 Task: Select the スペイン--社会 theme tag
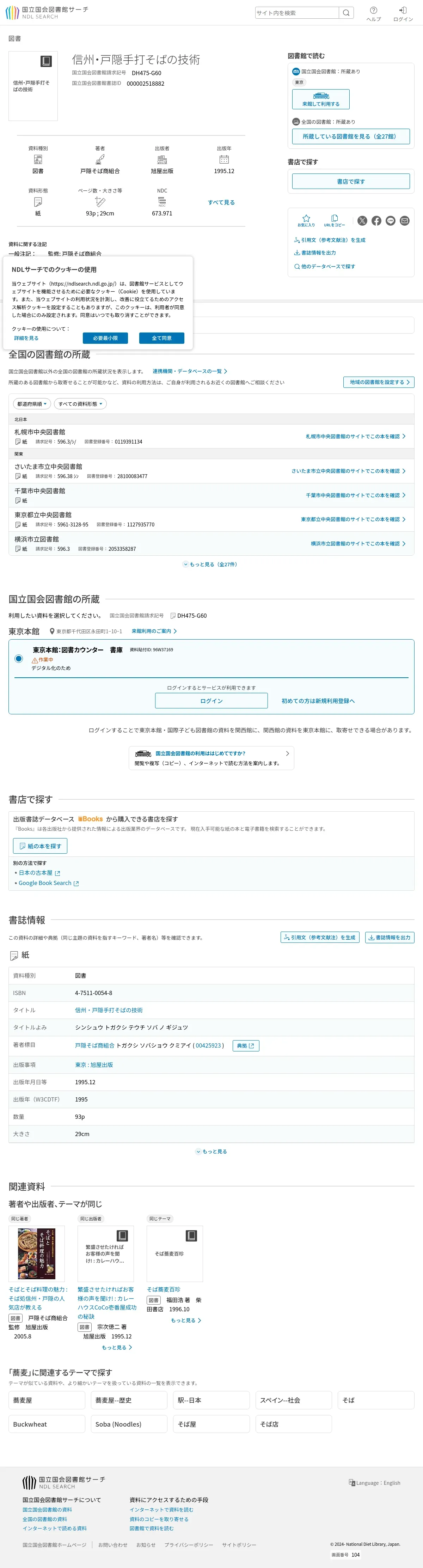(293, 1400)
